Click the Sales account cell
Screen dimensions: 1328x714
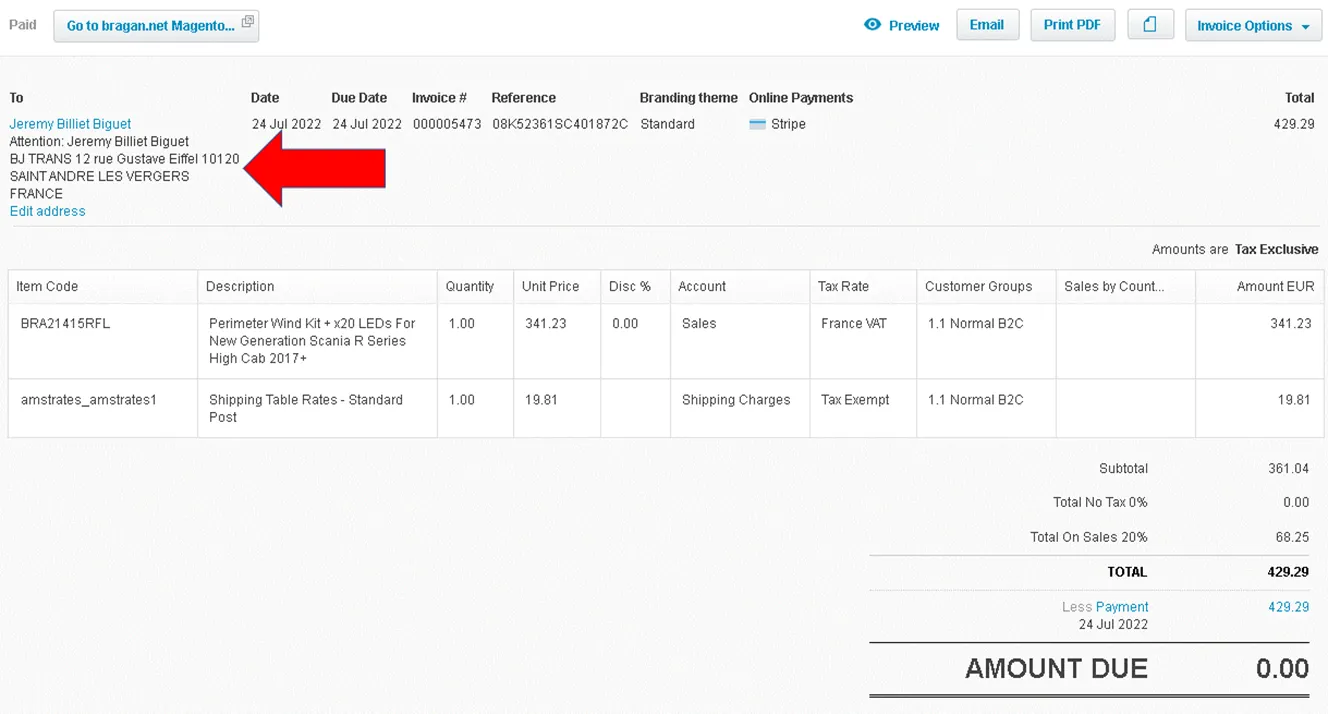[x=740, y=341]
